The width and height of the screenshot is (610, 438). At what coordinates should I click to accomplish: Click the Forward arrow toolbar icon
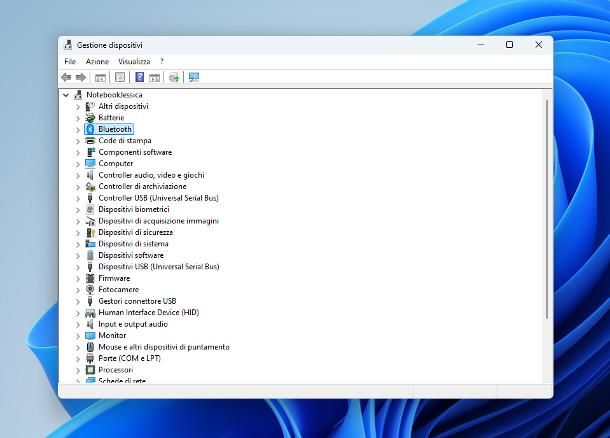click(x=81, y=77)
